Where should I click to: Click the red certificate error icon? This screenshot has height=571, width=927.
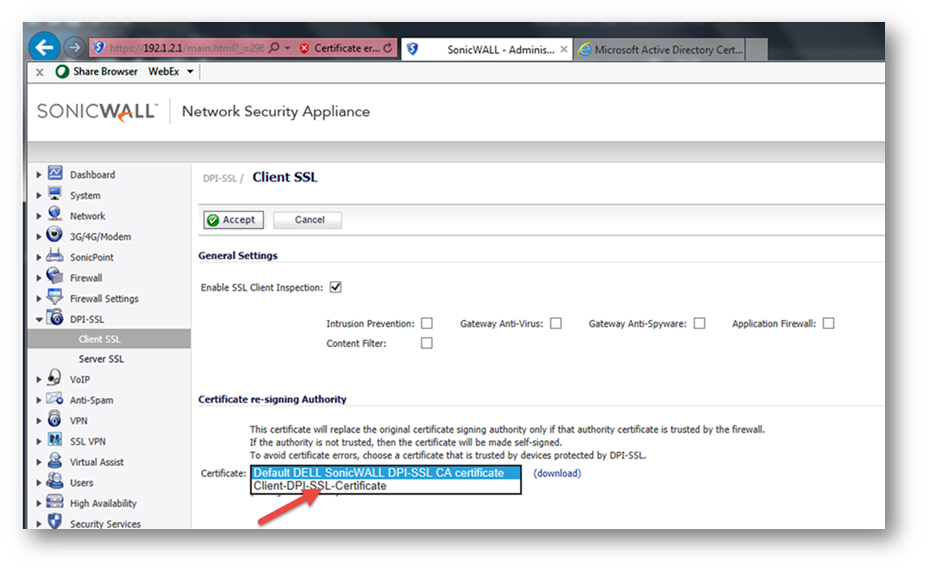304,48
